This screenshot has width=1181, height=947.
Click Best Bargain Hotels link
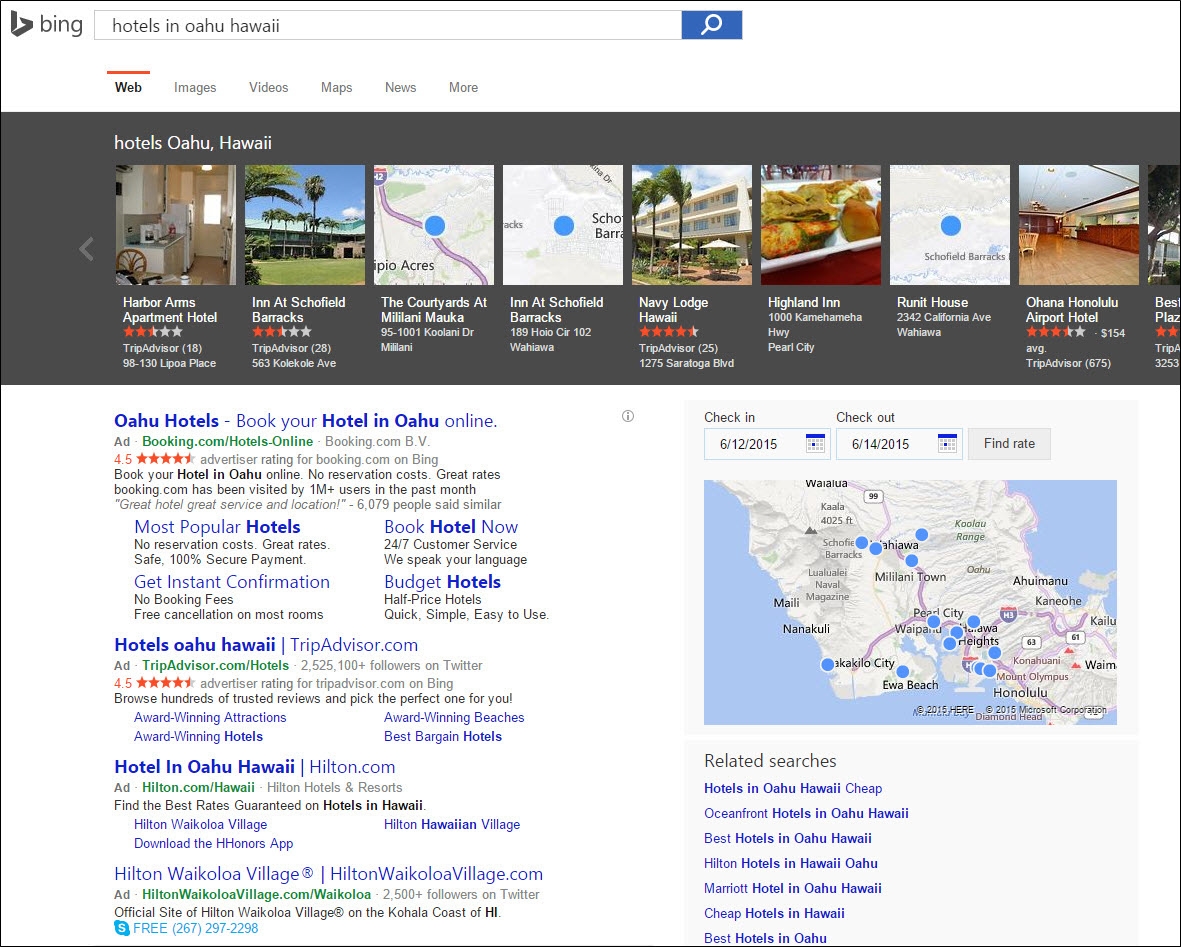pyautogui.click(x=443, y=736)
